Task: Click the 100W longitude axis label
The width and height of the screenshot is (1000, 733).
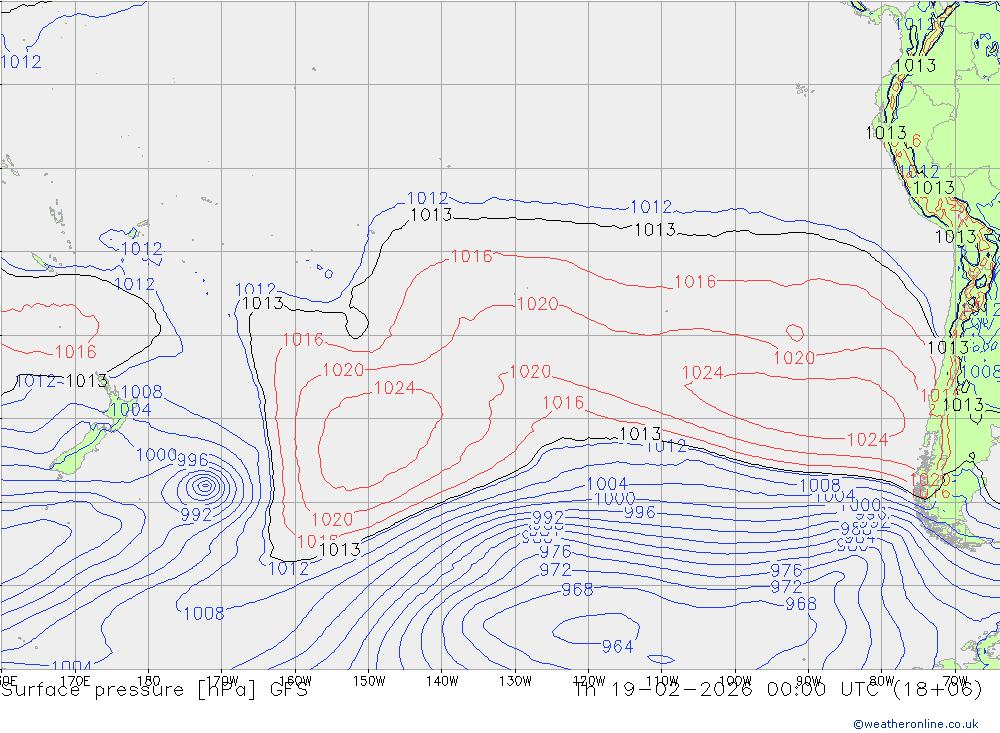Action: [x=735, y=681]
